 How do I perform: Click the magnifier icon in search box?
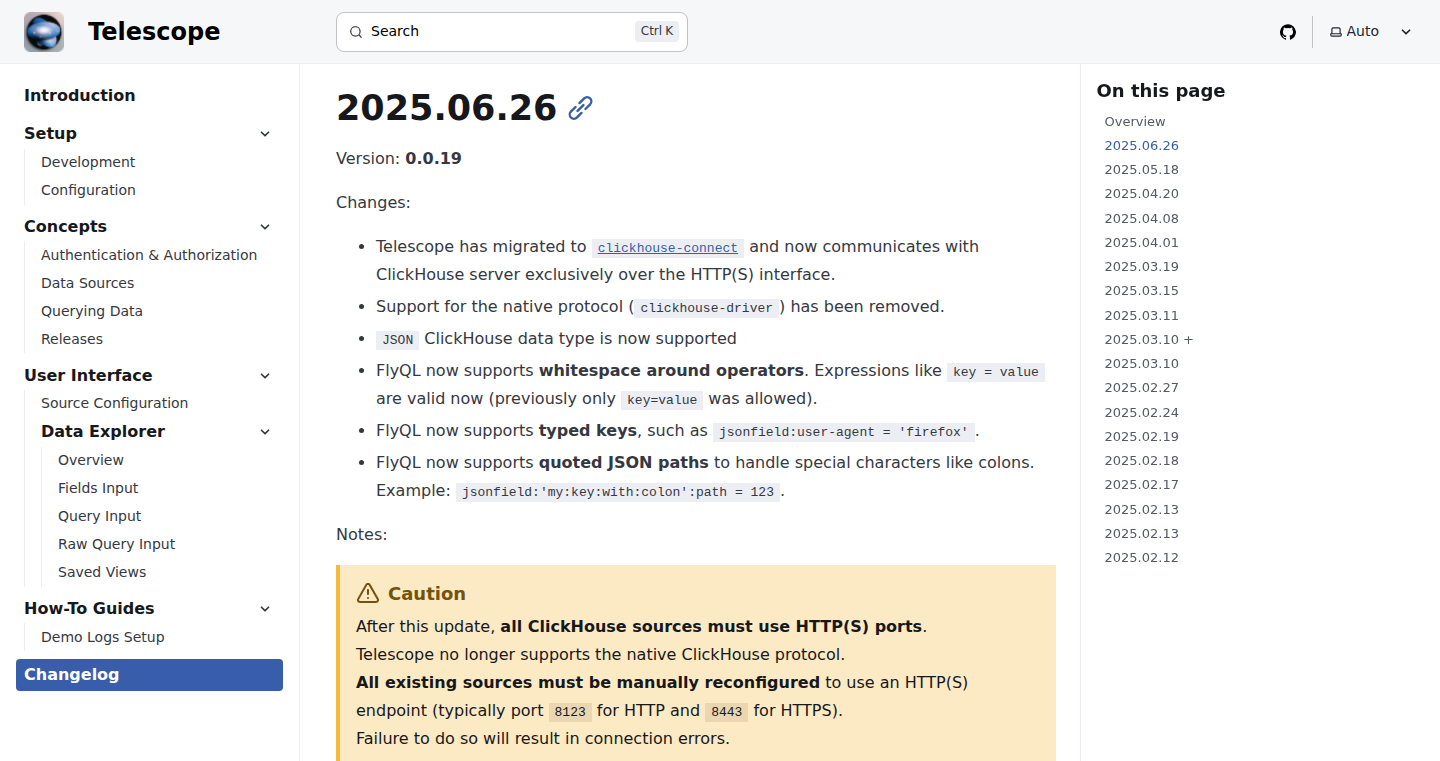click(356, 32)
